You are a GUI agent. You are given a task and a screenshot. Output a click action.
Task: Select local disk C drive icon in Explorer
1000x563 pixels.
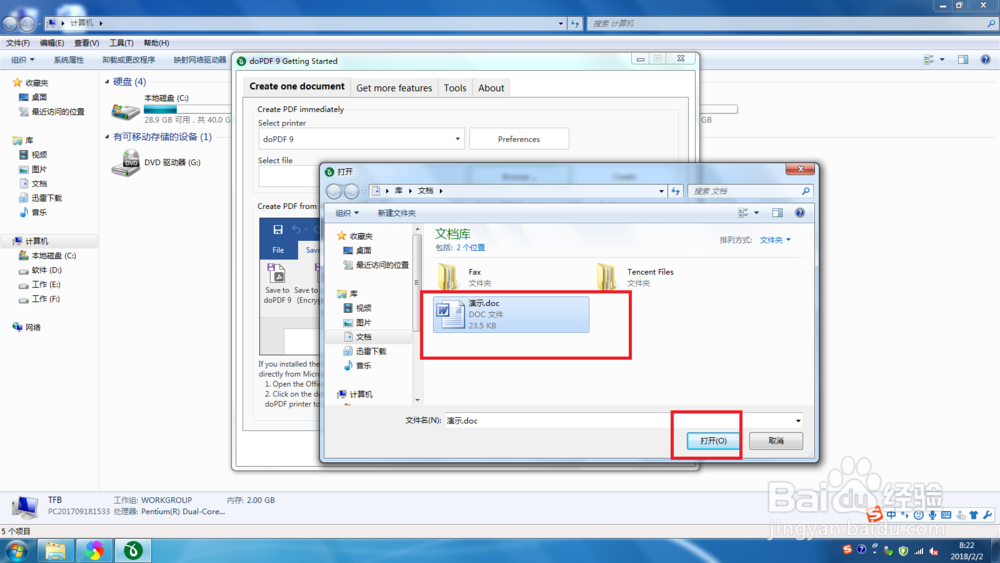tap(126, 112)
